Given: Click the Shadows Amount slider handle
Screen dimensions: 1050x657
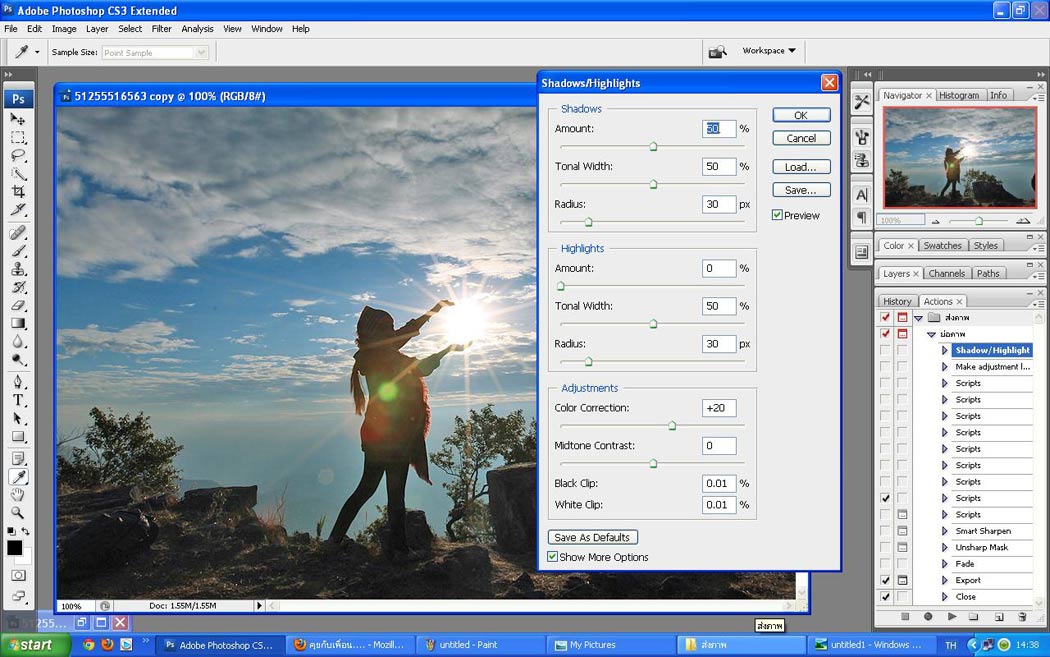Looking at the screenshot, I should [x=653, y=147].
